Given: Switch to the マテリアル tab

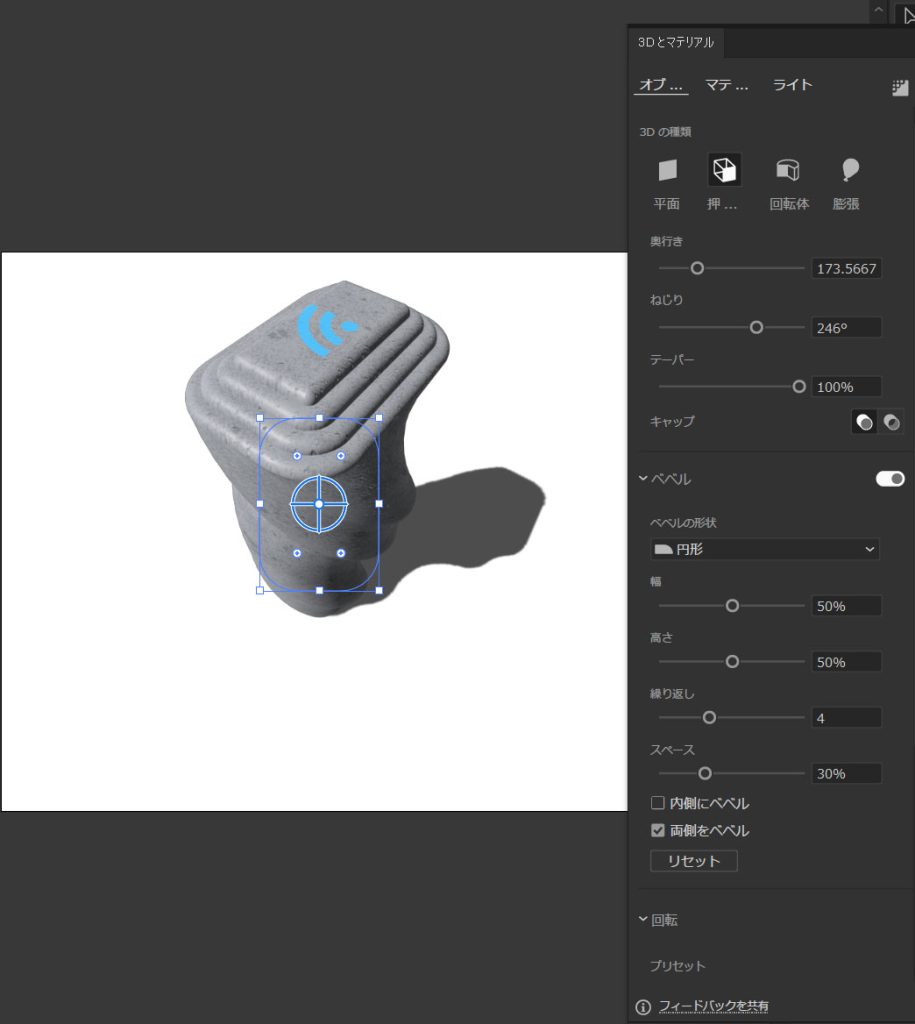Looking at the screenshot, I should pyautogui.click(x=727, y=85).
